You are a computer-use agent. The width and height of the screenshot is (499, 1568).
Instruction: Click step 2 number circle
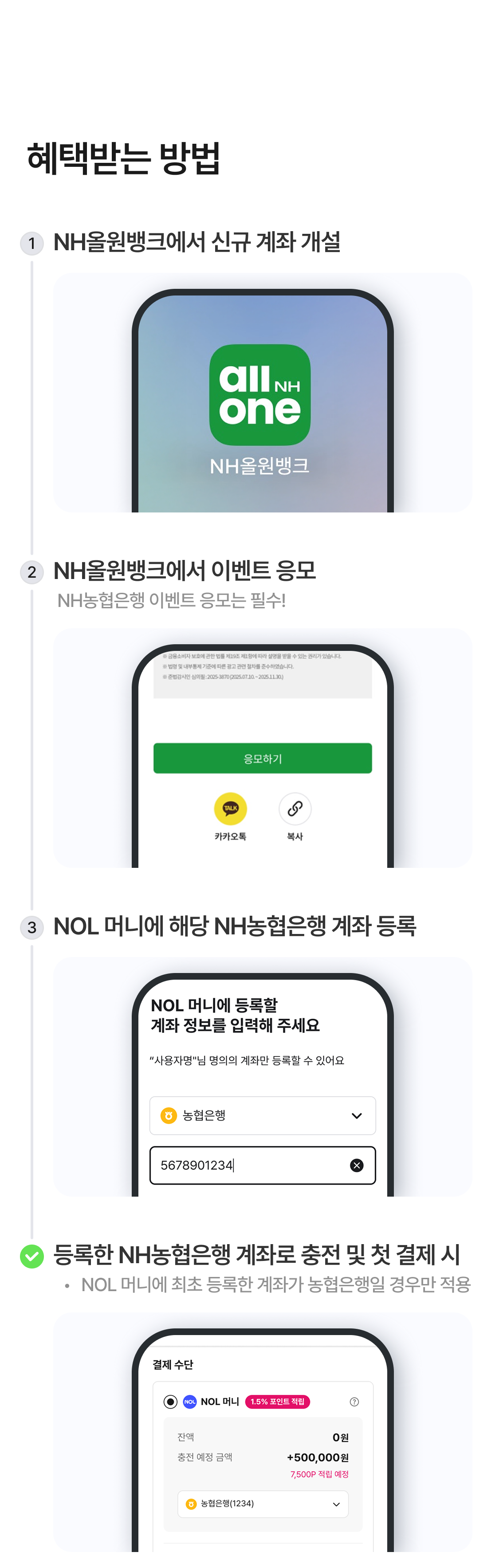point(31,571)
